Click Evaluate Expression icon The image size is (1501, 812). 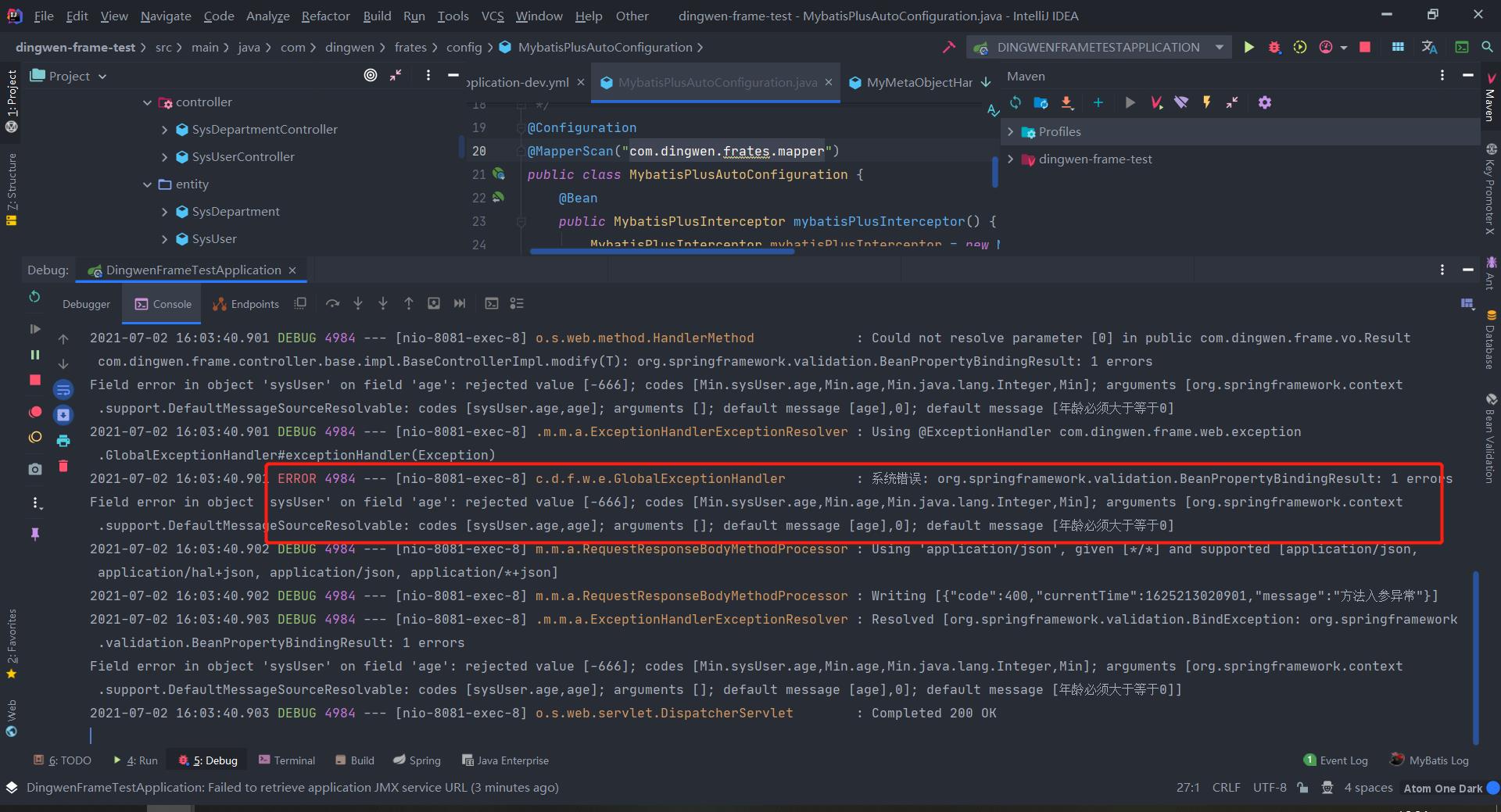point(491,303)
